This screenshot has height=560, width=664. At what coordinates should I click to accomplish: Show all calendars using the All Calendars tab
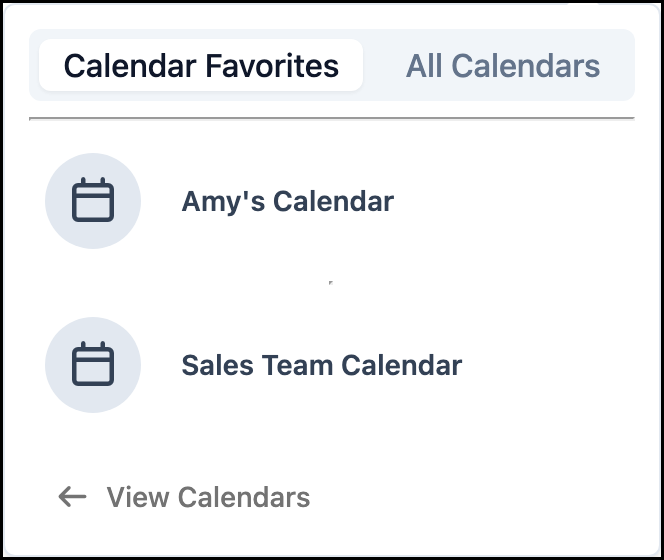point(503,66)
